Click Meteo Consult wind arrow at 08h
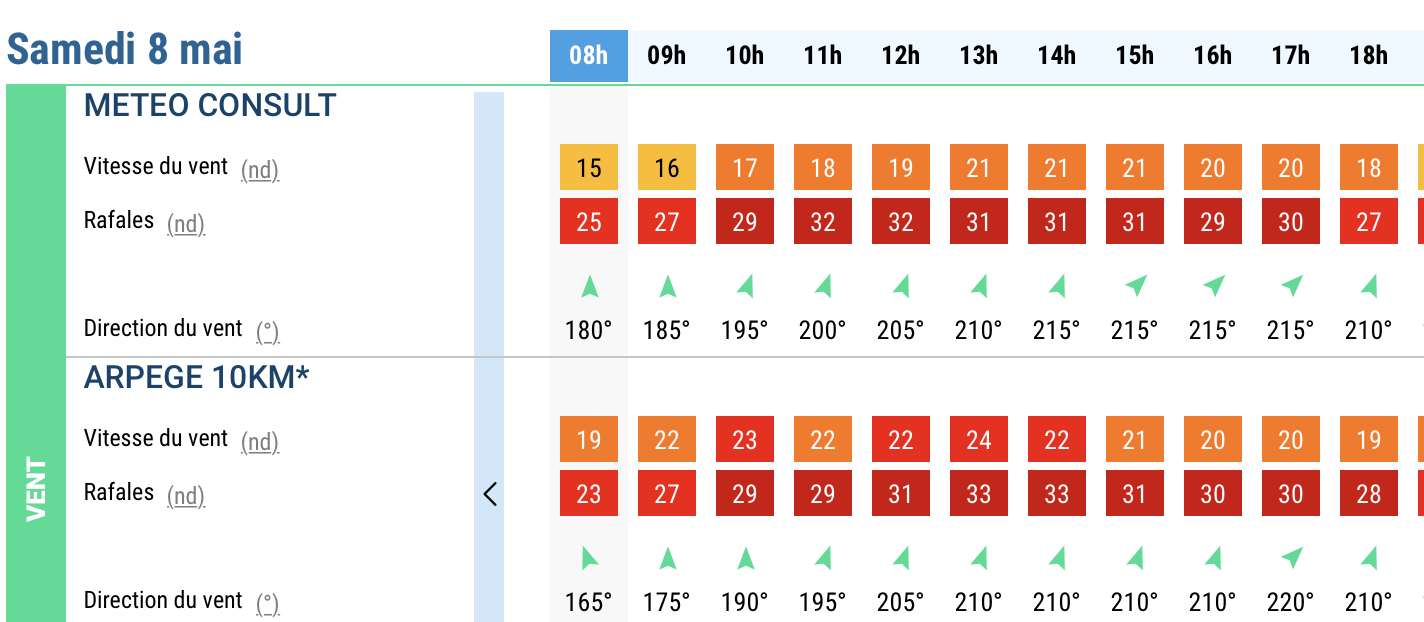This screenshot has width=1424, height=622. point(589,288)
